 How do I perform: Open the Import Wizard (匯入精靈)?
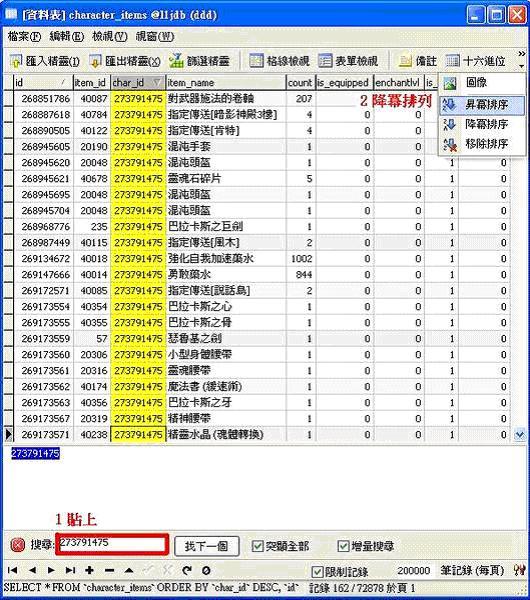(x=44, y=60)
